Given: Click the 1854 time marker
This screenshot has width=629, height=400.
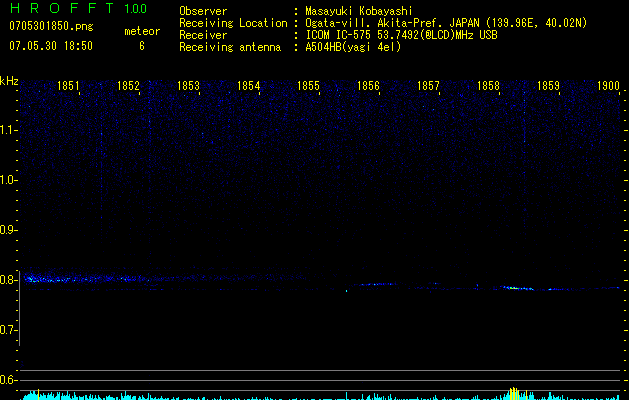Looking at the screenshot, I should 248,86.
